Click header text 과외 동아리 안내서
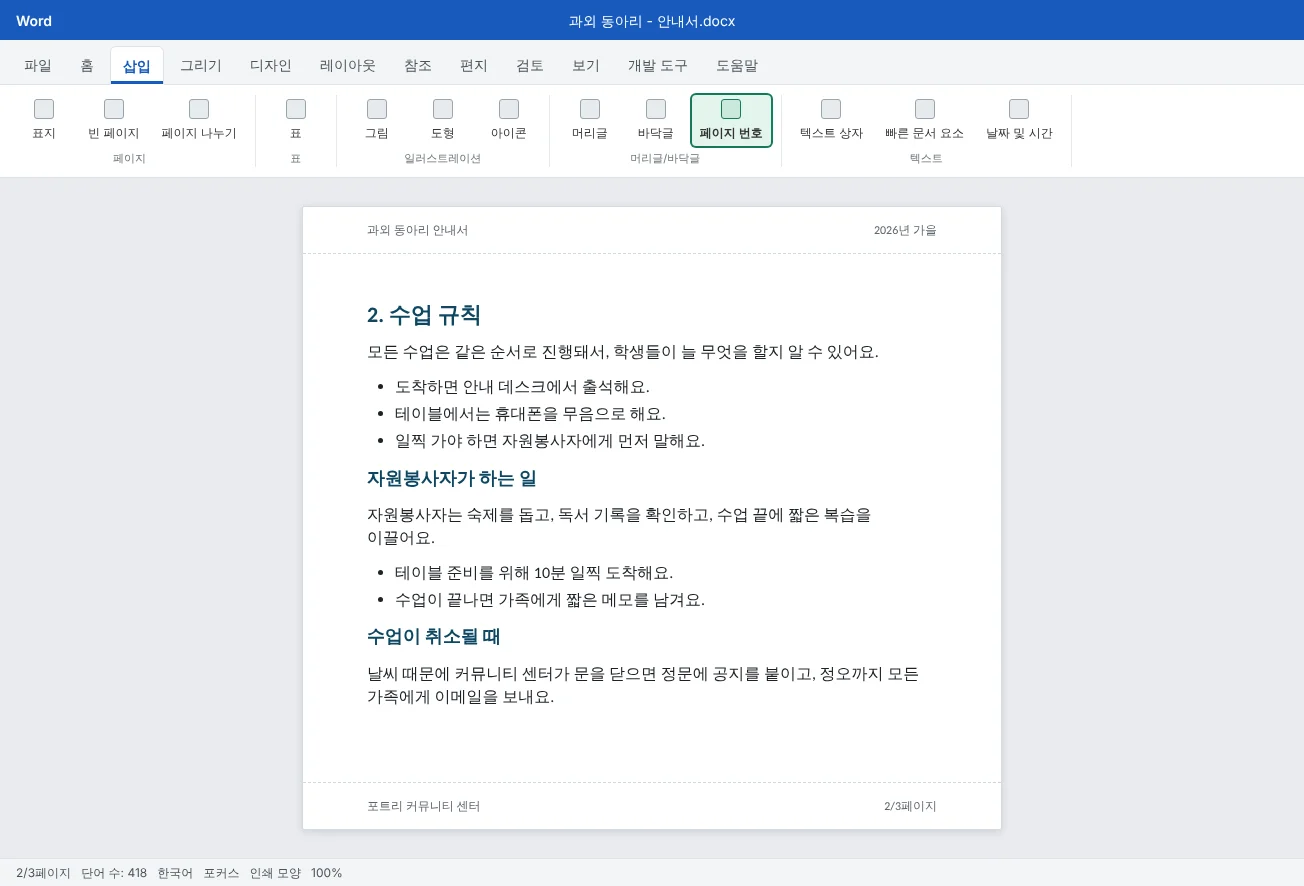1304x886 pixels. coord(418,230)
